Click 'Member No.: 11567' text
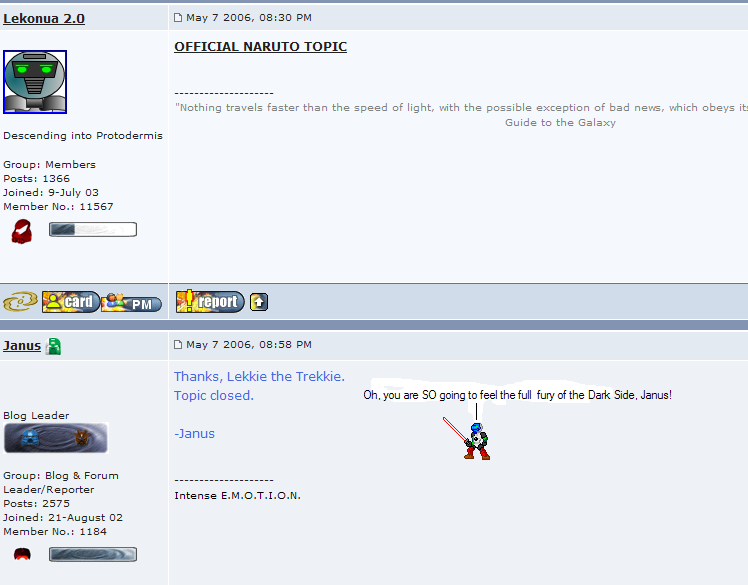The height and width of the screenshot is (585, 748). [58, 207]
